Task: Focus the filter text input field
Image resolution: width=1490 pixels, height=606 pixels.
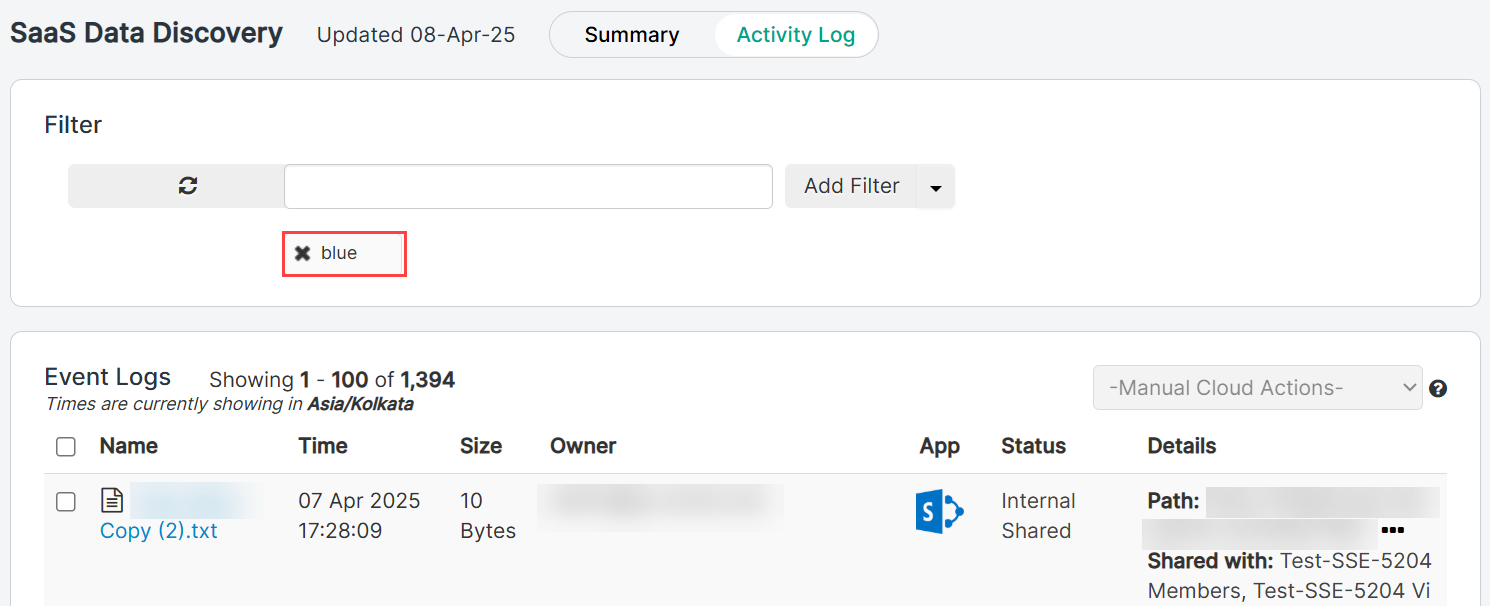Action: (x=528, y=187)
